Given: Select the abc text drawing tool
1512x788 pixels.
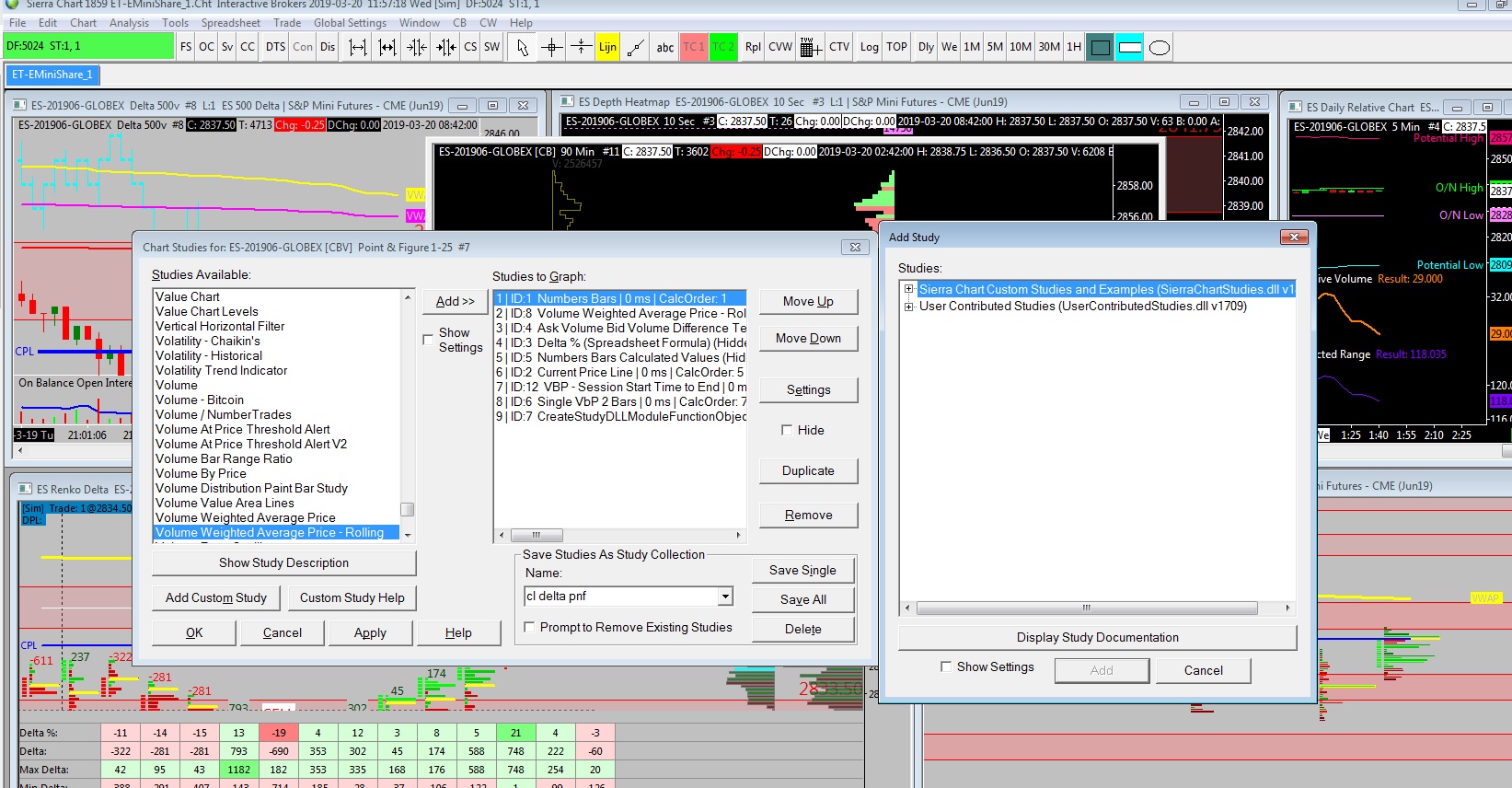Looking at the screenshot, I should tap(665, 47).
